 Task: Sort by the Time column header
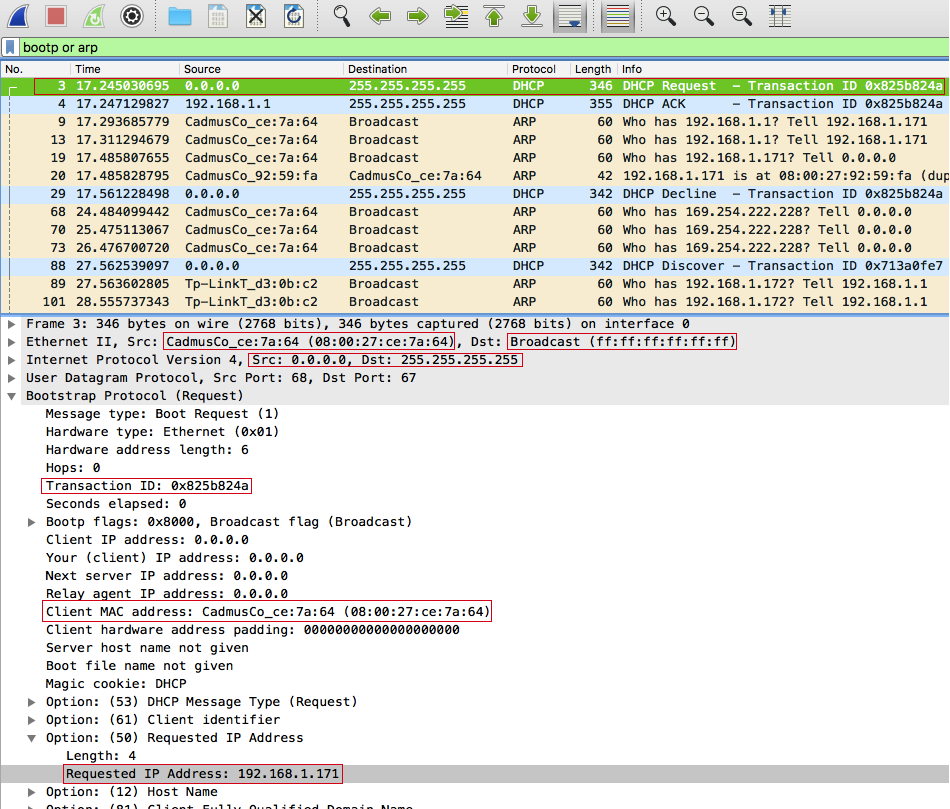pos(125,69)
